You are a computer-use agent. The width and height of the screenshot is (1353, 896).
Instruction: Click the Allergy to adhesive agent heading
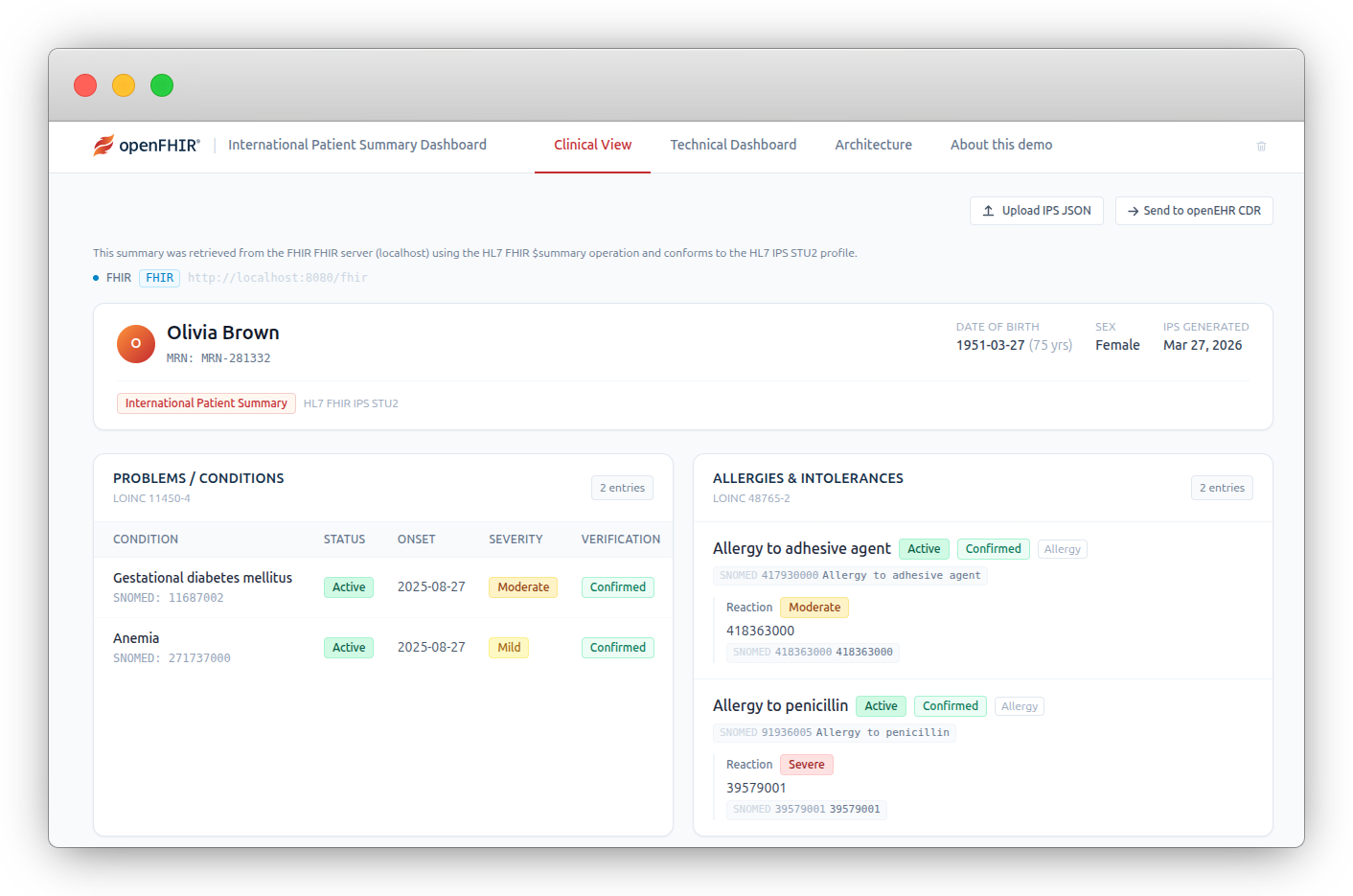click(x=801, y=548)
